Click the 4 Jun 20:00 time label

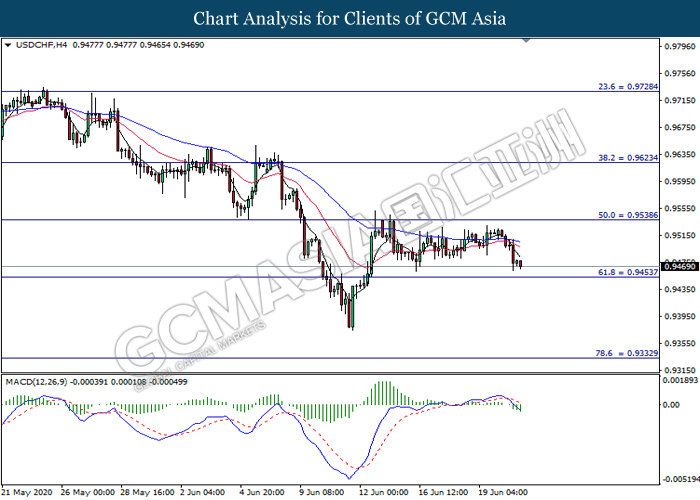point(262,492)
